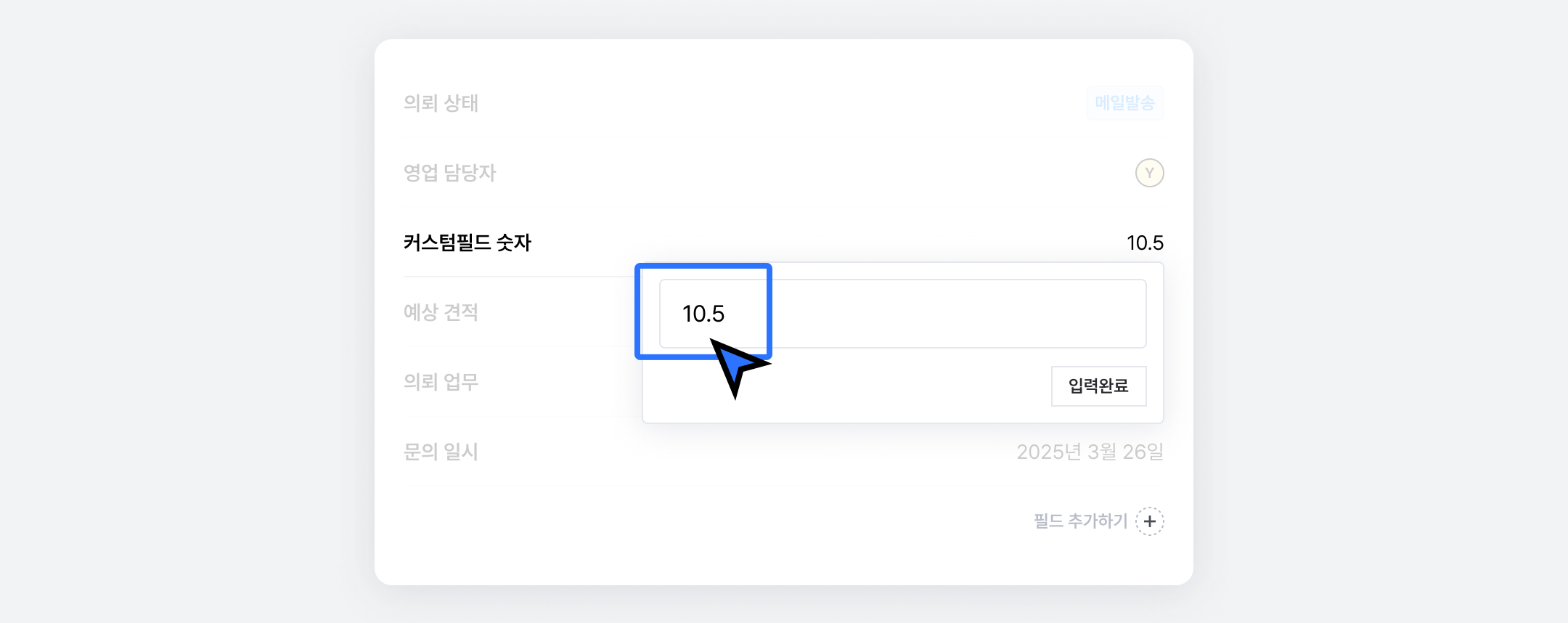Viewport: 1568px width, 623px height.
Task: Click the 메일발송 status badge
Action: [1124, 103]
